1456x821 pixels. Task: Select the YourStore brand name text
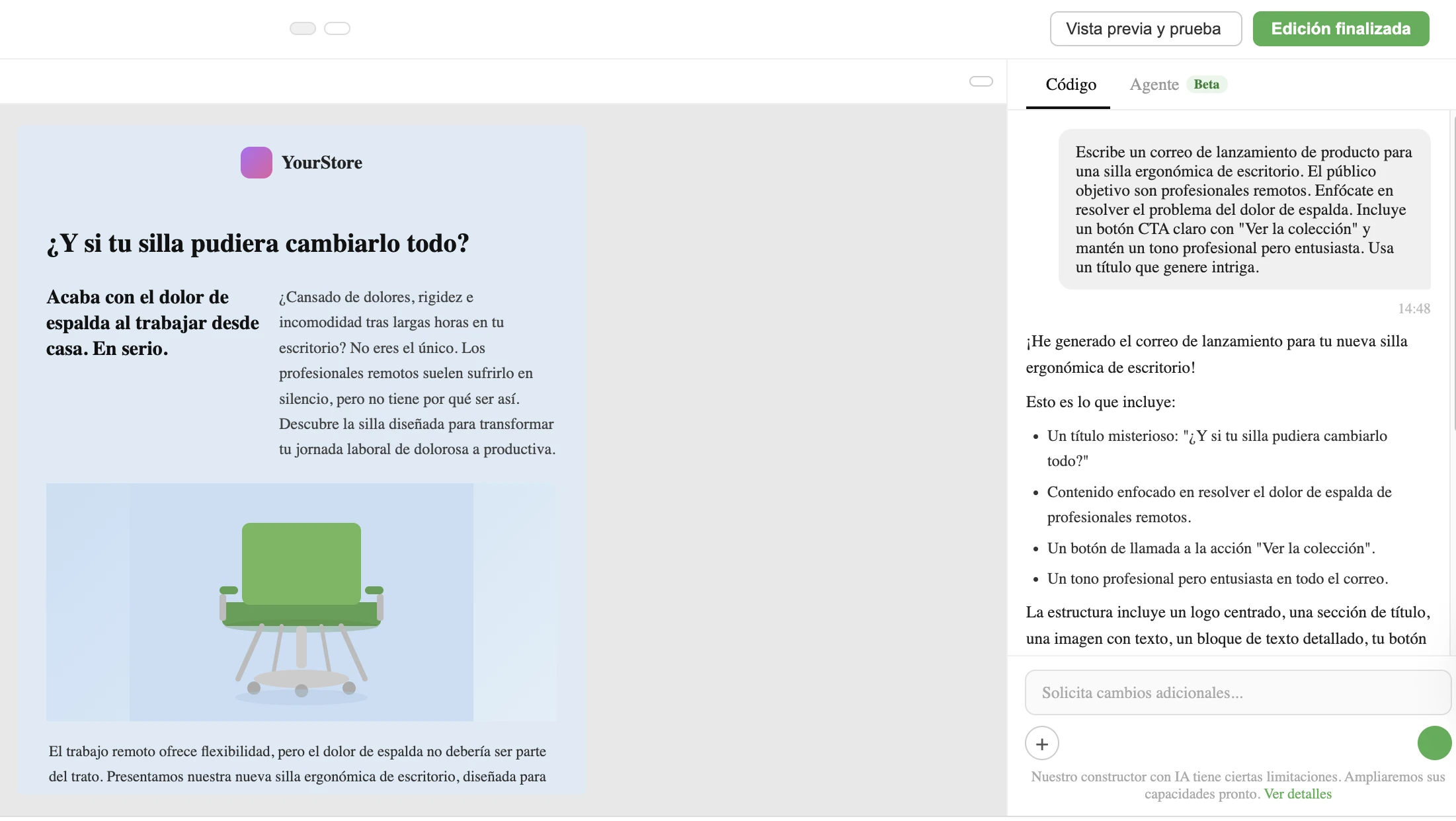pyautogui.click(x=322, y=163)
